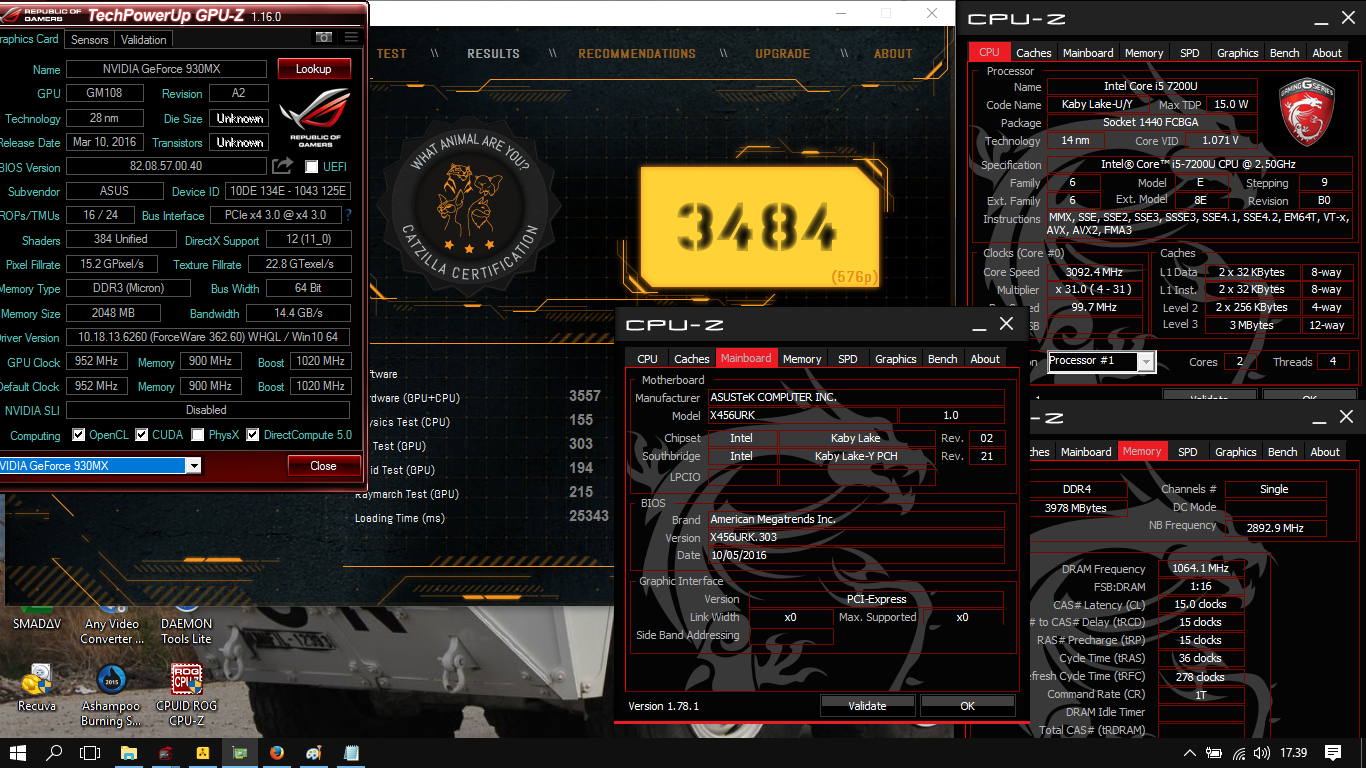
Task: Switch to the Sensors tab in GPU-Z
Action: [89, 40]
